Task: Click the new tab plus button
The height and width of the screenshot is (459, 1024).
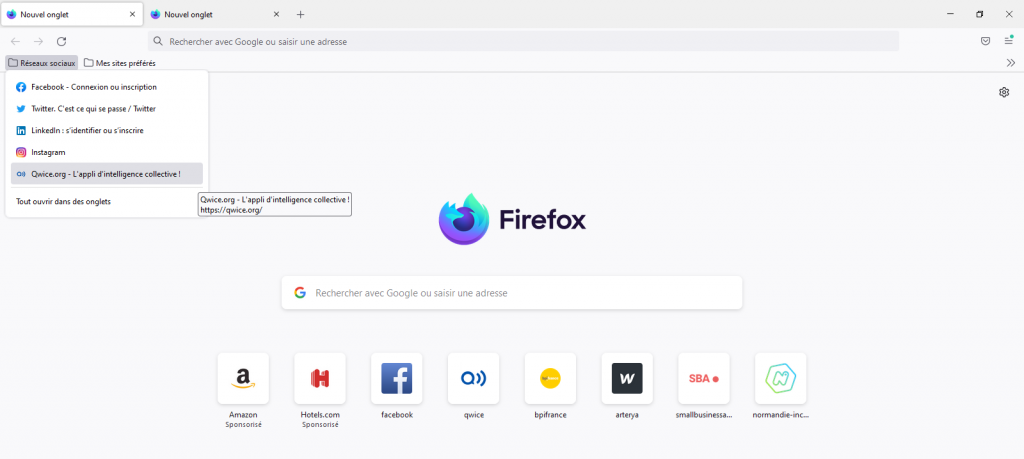Action: [x=300, y=15]
